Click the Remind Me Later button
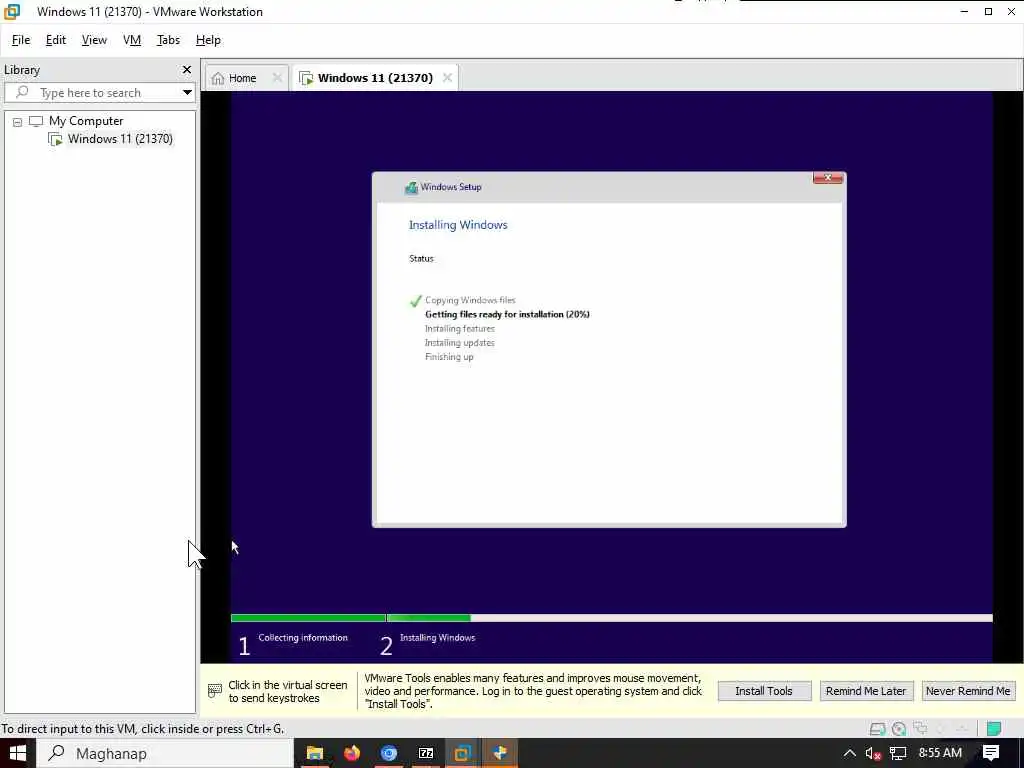 (x=866, y=691)
